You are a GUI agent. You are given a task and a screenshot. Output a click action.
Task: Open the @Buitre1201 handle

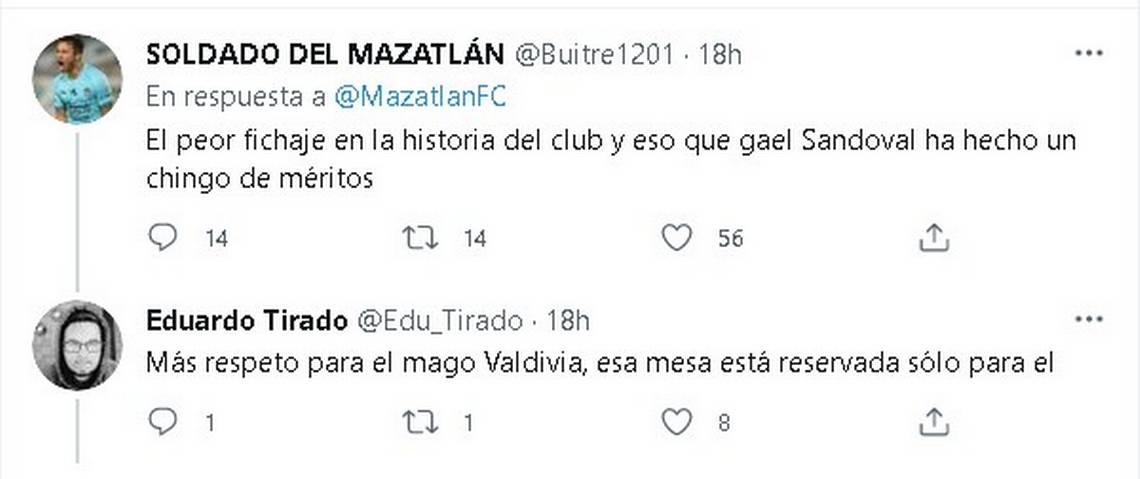(x=595, y=54)
